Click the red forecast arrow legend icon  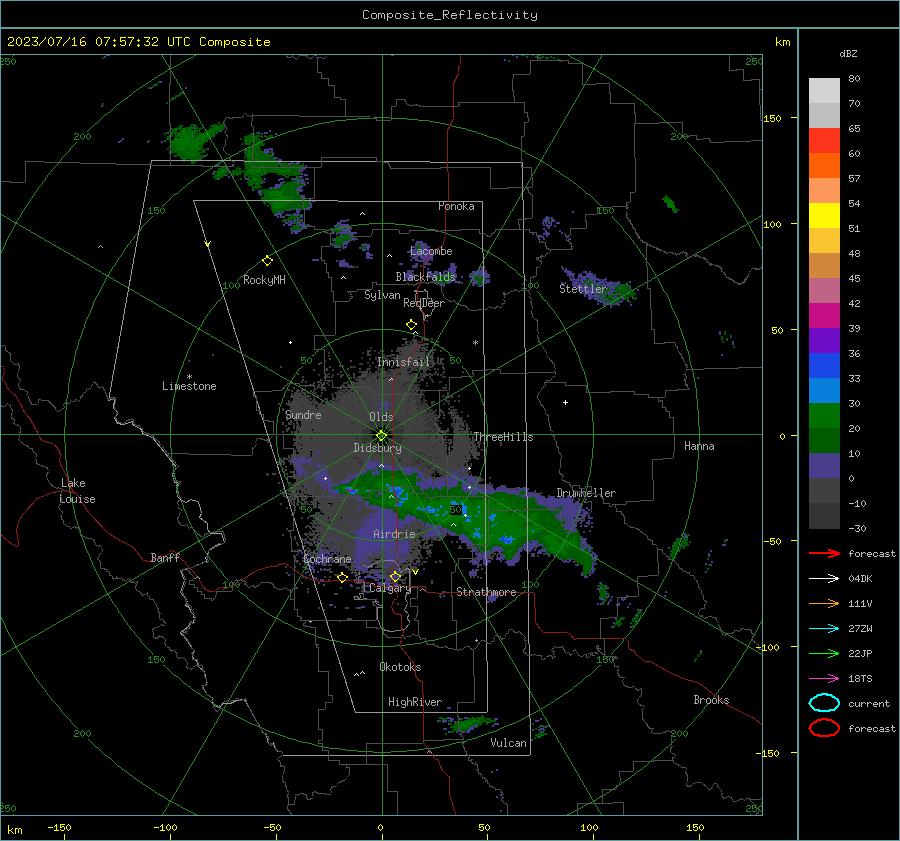tap(824, 553)
